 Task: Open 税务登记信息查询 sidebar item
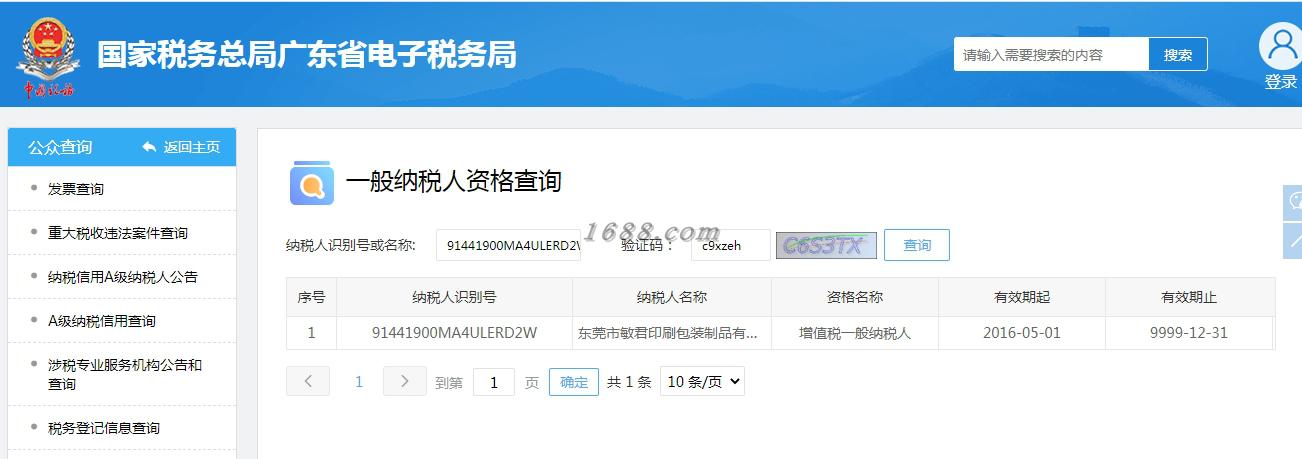(x=104, y=428)
